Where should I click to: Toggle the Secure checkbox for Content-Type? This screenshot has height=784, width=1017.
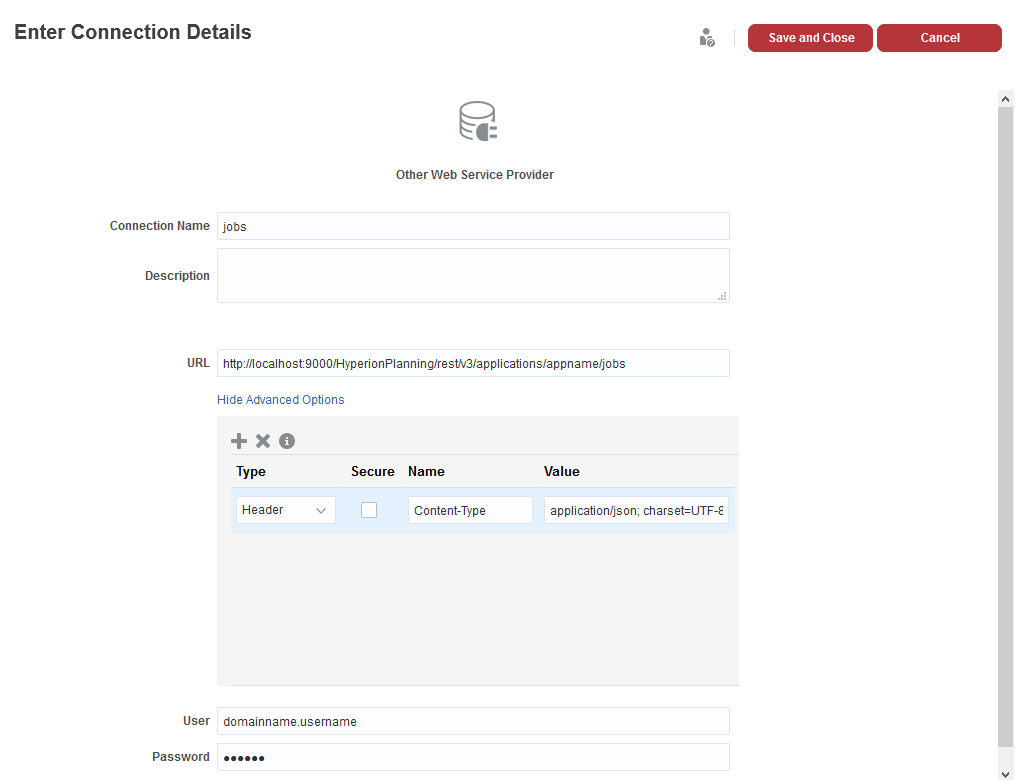coord(369,510)
